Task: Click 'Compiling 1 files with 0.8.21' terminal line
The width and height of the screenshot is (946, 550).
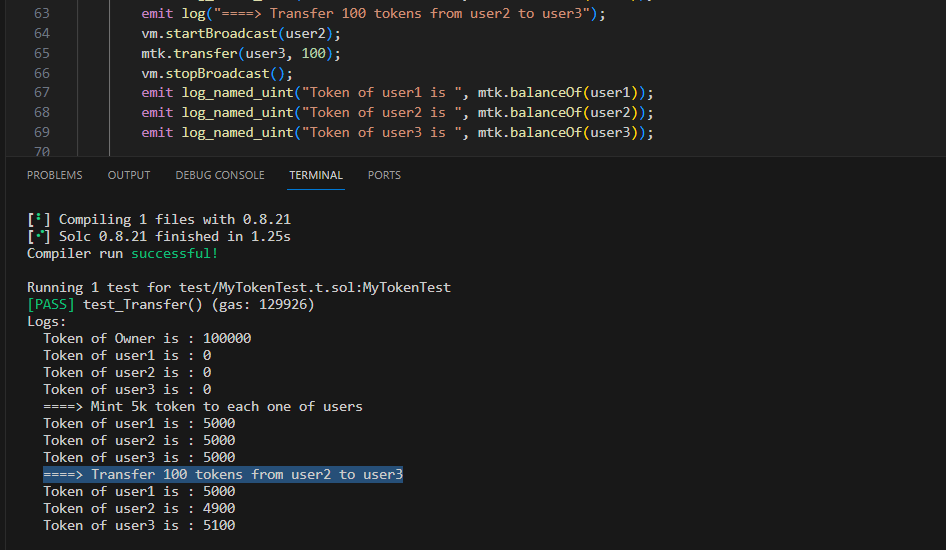Action: (159, 219)
